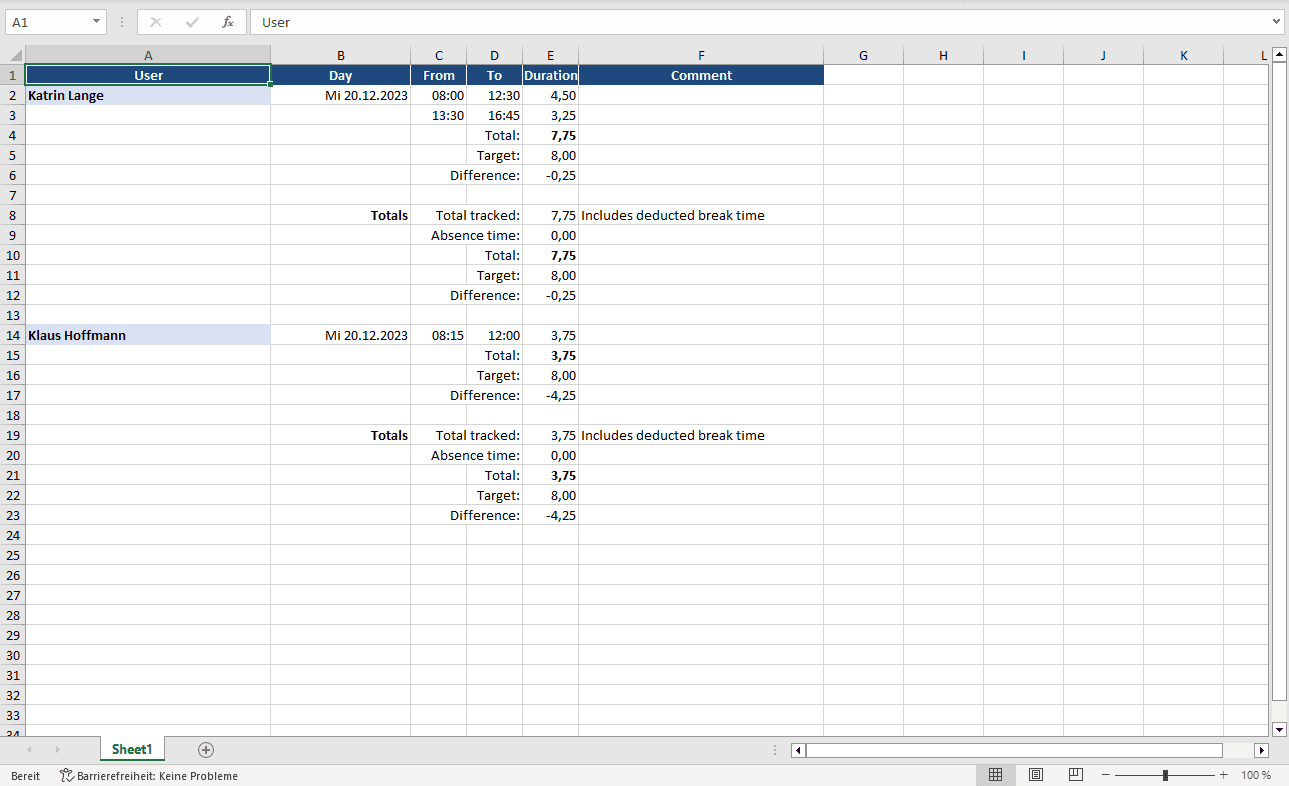Click the Cancel entry X icon
1289x786 pixels.
[156, 22]
